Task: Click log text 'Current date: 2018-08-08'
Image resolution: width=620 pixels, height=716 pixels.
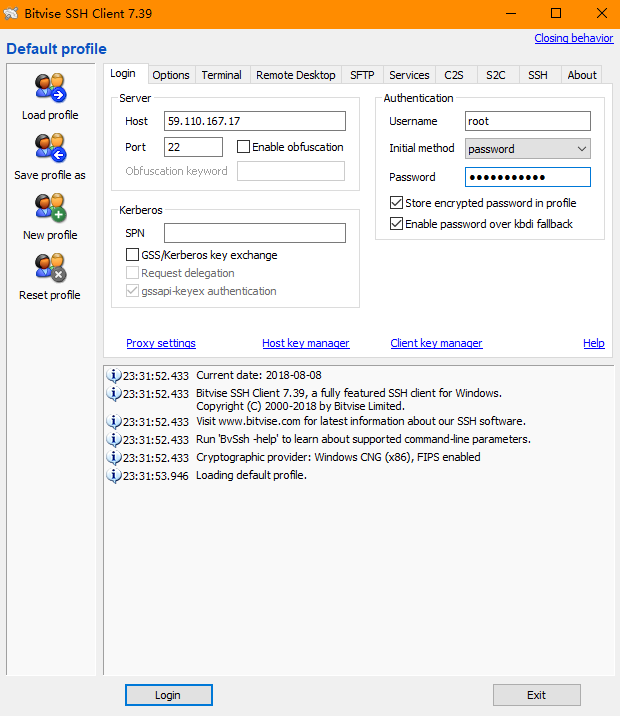Action: click(259, 375)
